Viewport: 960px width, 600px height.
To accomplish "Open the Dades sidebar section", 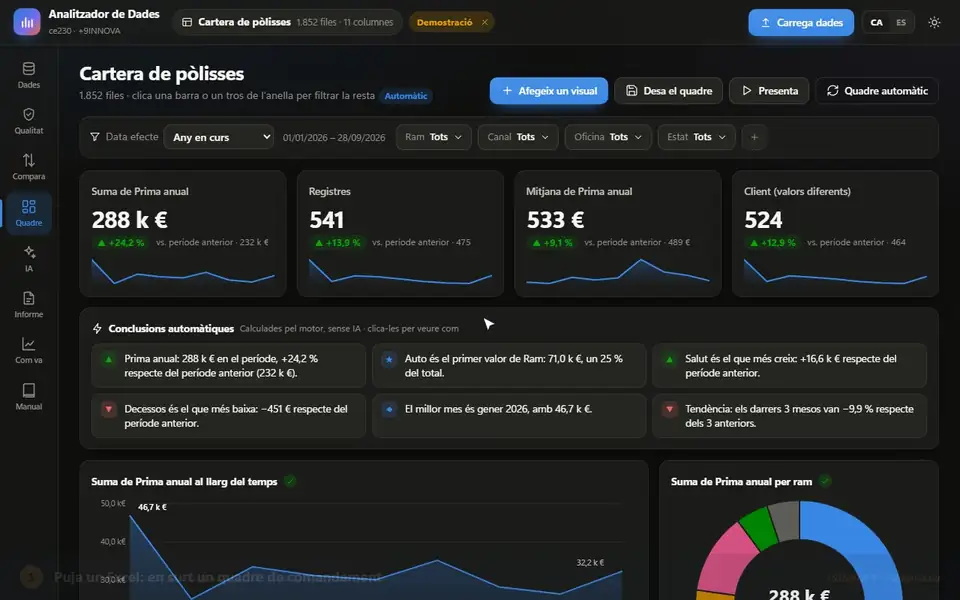I will click(x=29, y=75).
